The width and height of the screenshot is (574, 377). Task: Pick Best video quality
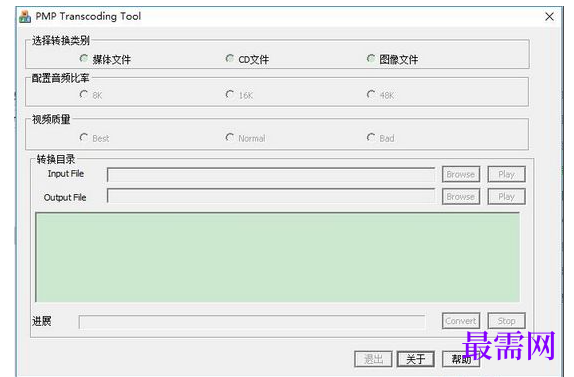pyautogui.click(x=84, y=137)
